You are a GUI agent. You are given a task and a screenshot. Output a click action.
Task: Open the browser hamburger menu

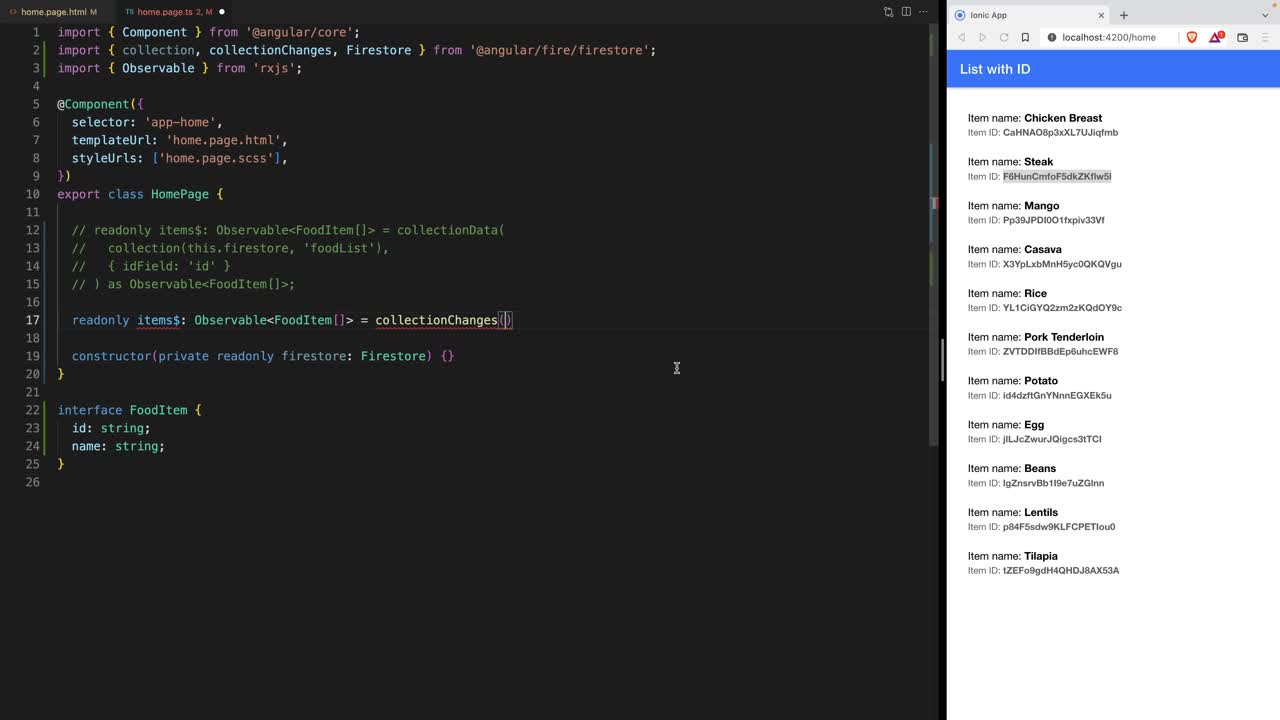(x=1266, y=37)
